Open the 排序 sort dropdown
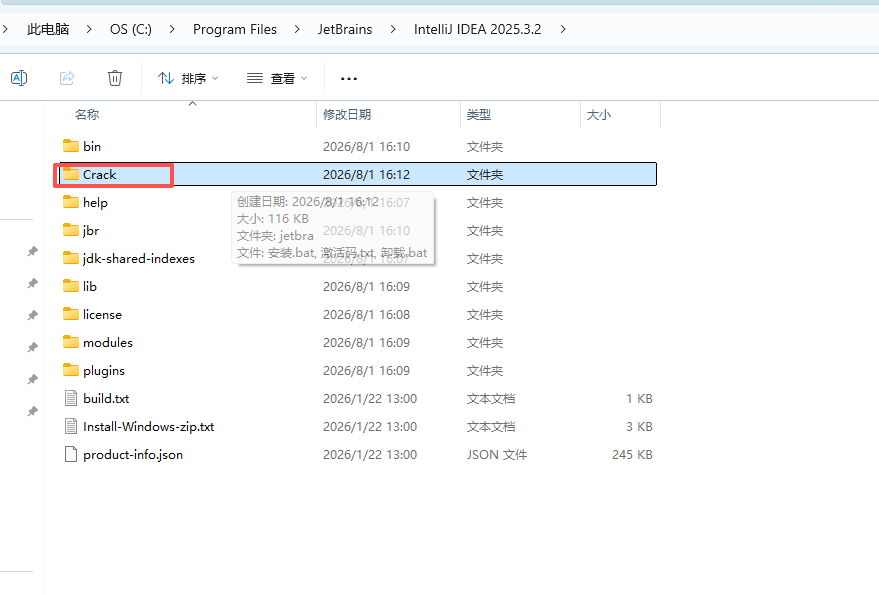The width and height of the screenshot is (879, 595). click(x=188, y=79)
